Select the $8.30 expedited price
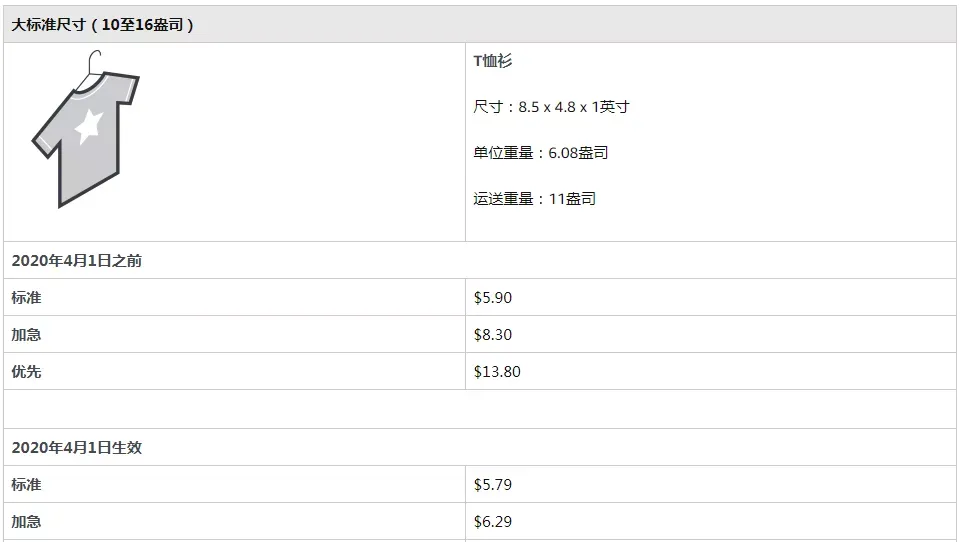The image size is (962, 542). click(493, 335)
